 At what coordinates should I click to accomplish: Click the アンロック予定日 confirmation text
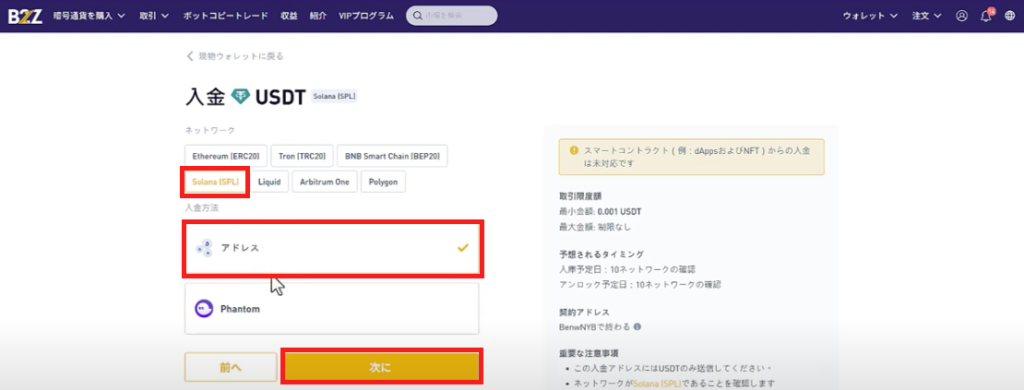point(640,285)
